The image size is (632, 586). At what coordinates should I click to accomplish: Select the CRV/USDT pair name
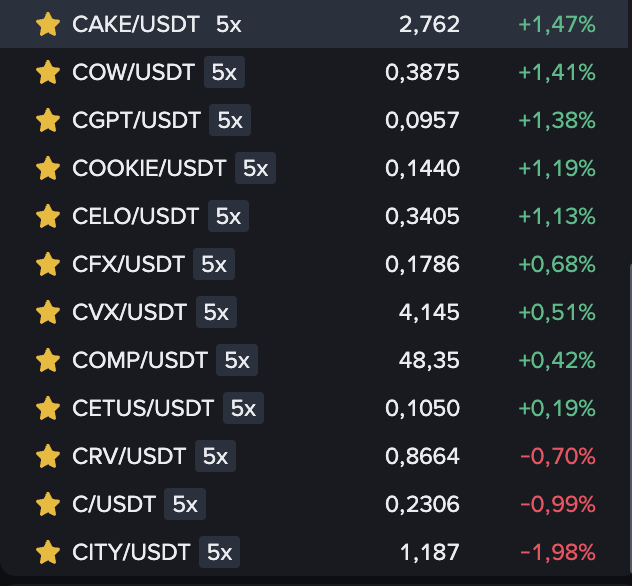click(x=129, y=456)
